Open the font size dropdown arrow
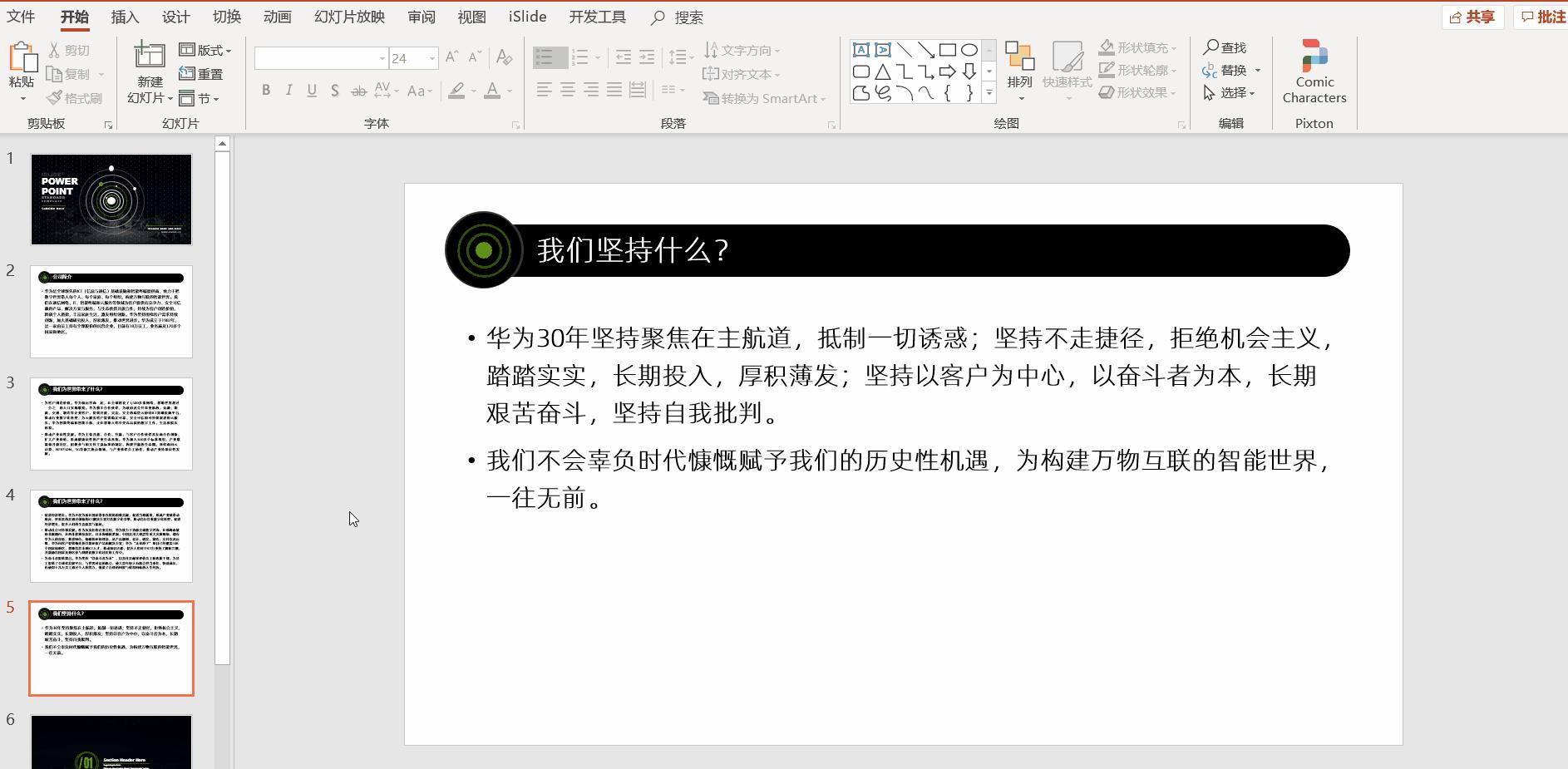Viewport: 1568px width, 769px height. [x=431, y=58]
